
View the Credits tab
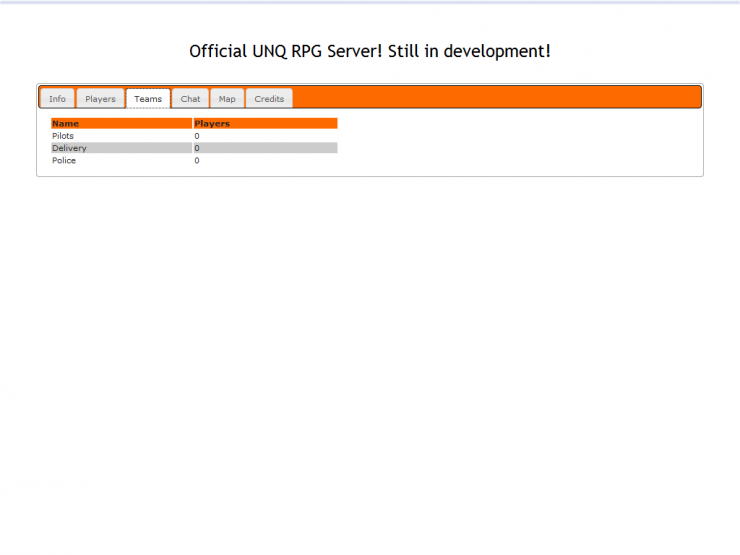(x=269, y=99)
